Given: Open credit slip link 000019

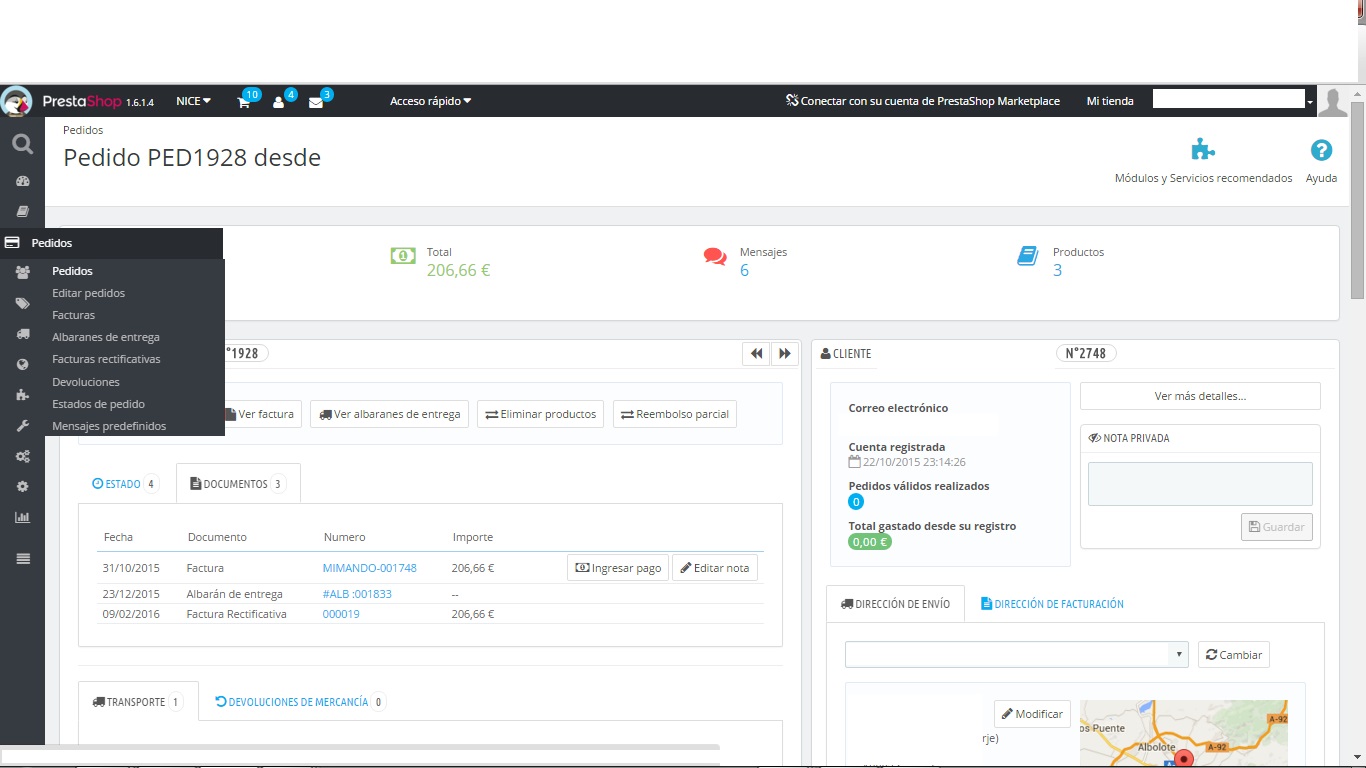Looking at the screenshot, I should tap(341, 614).
